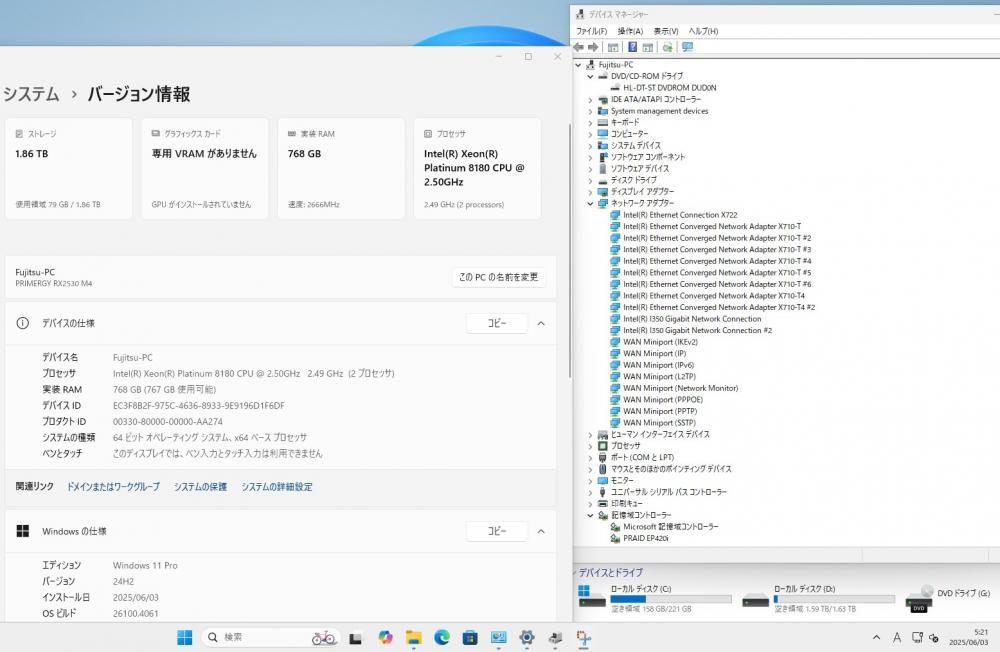This screenshot has width=1000, height=652.
Task: Open the ヘルプ(H) menu
Action: click(703, 31)
